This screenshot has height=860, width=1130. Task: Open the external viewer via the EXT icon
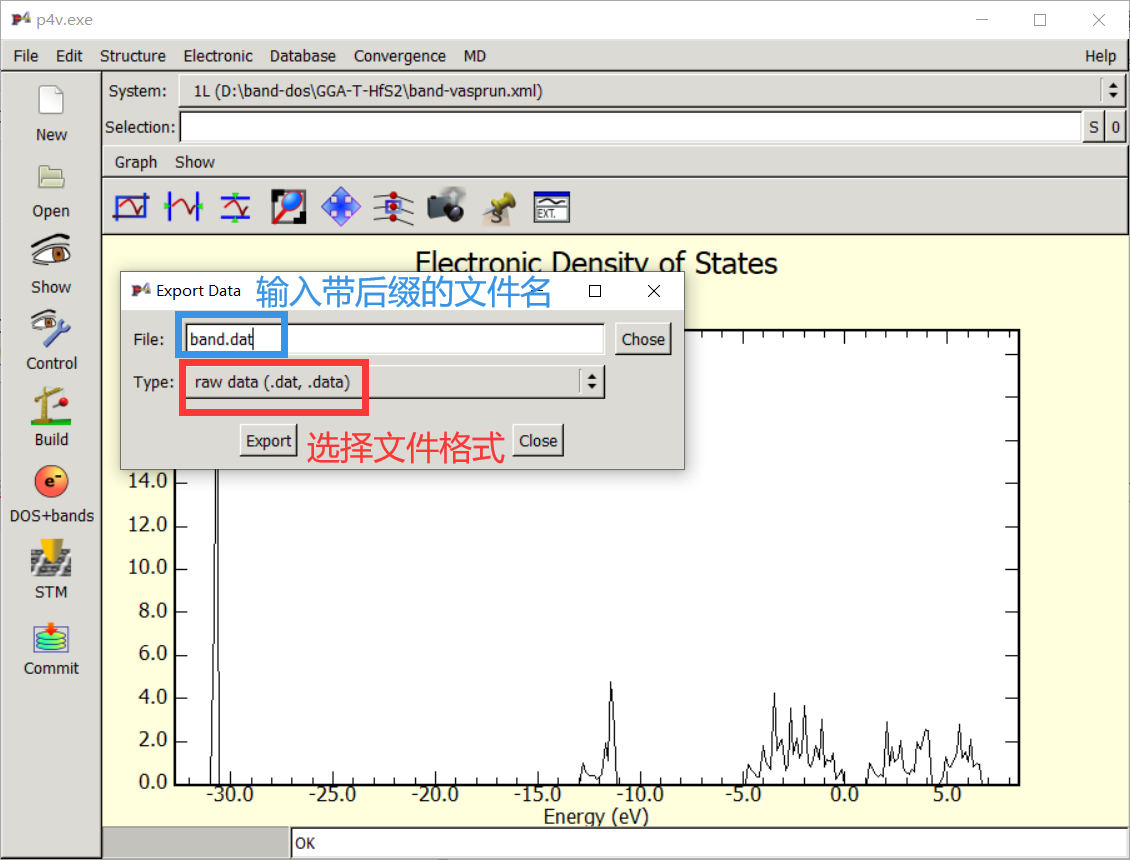tap(551, 206)
